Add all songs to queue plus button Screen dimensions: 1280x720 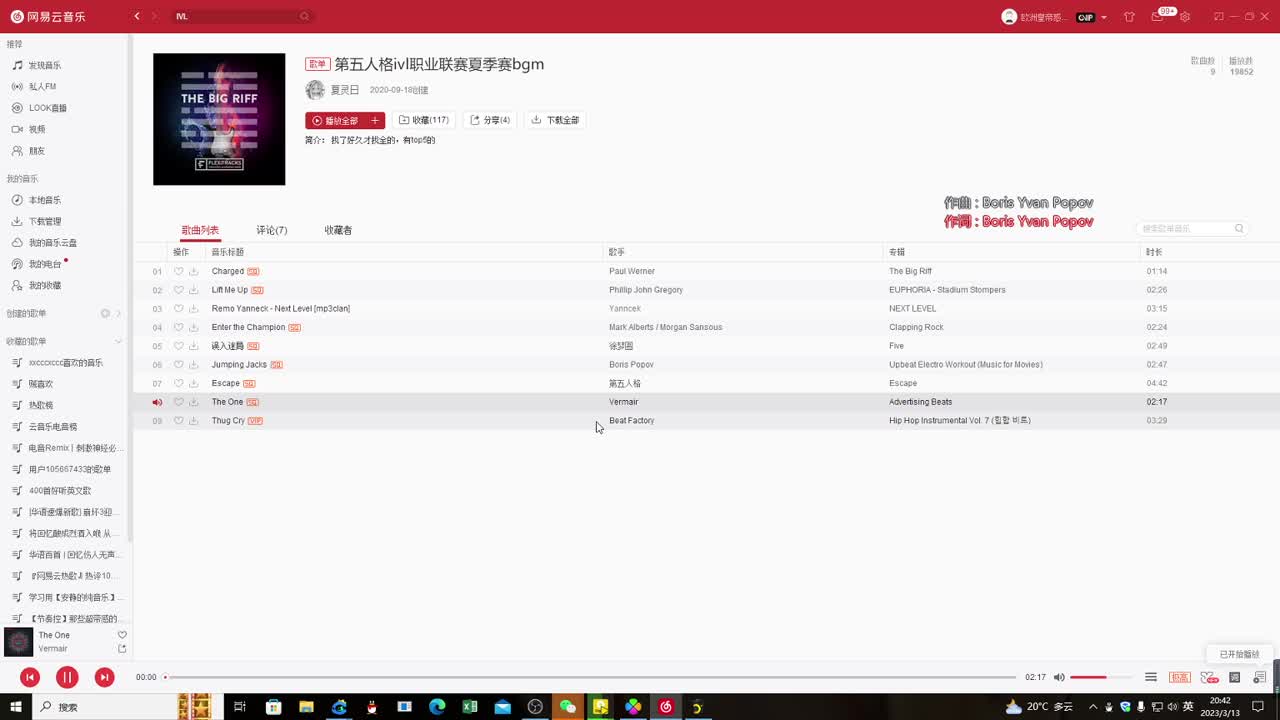(x=375, y=120)
